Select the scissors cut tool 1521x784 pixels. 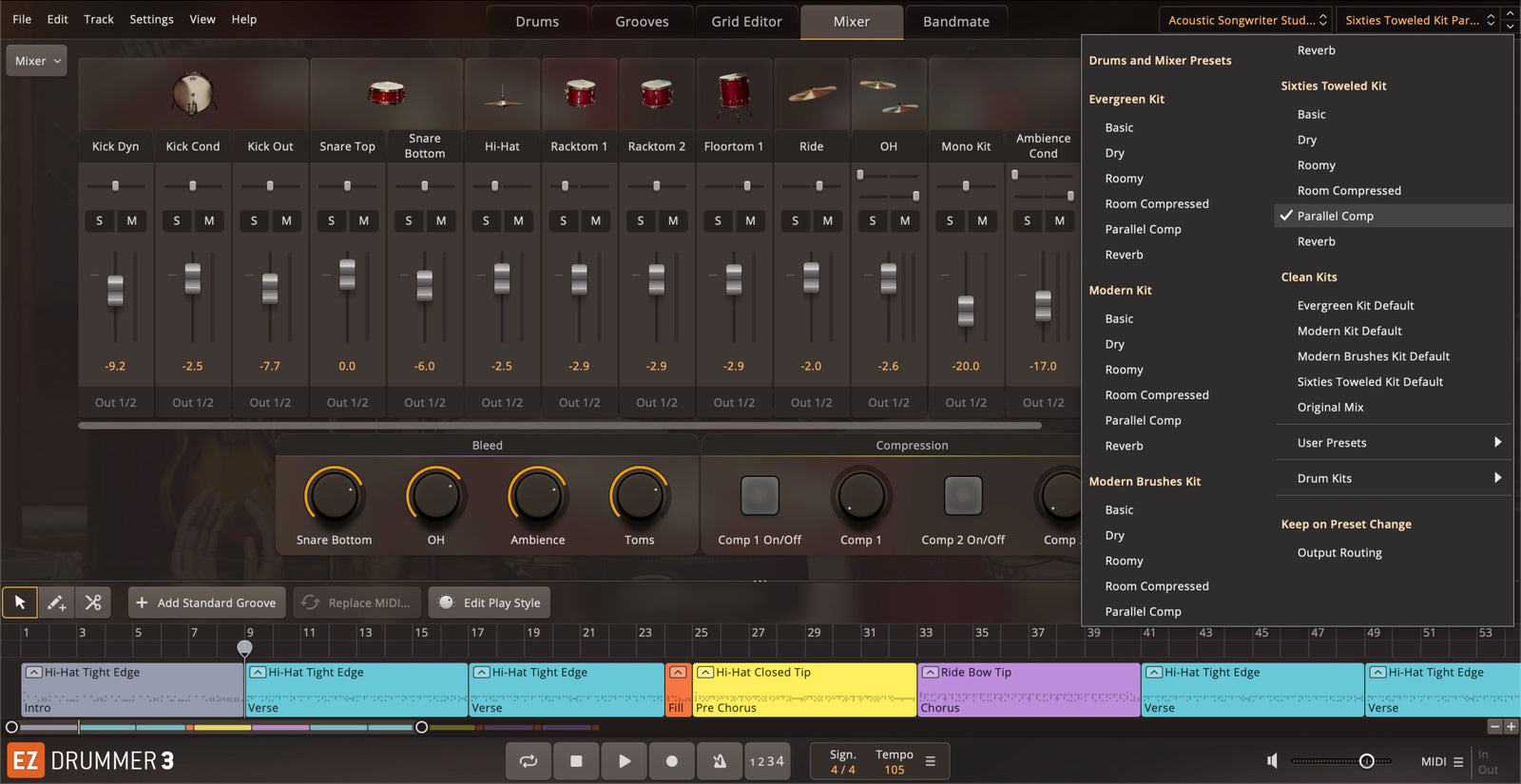93,602
